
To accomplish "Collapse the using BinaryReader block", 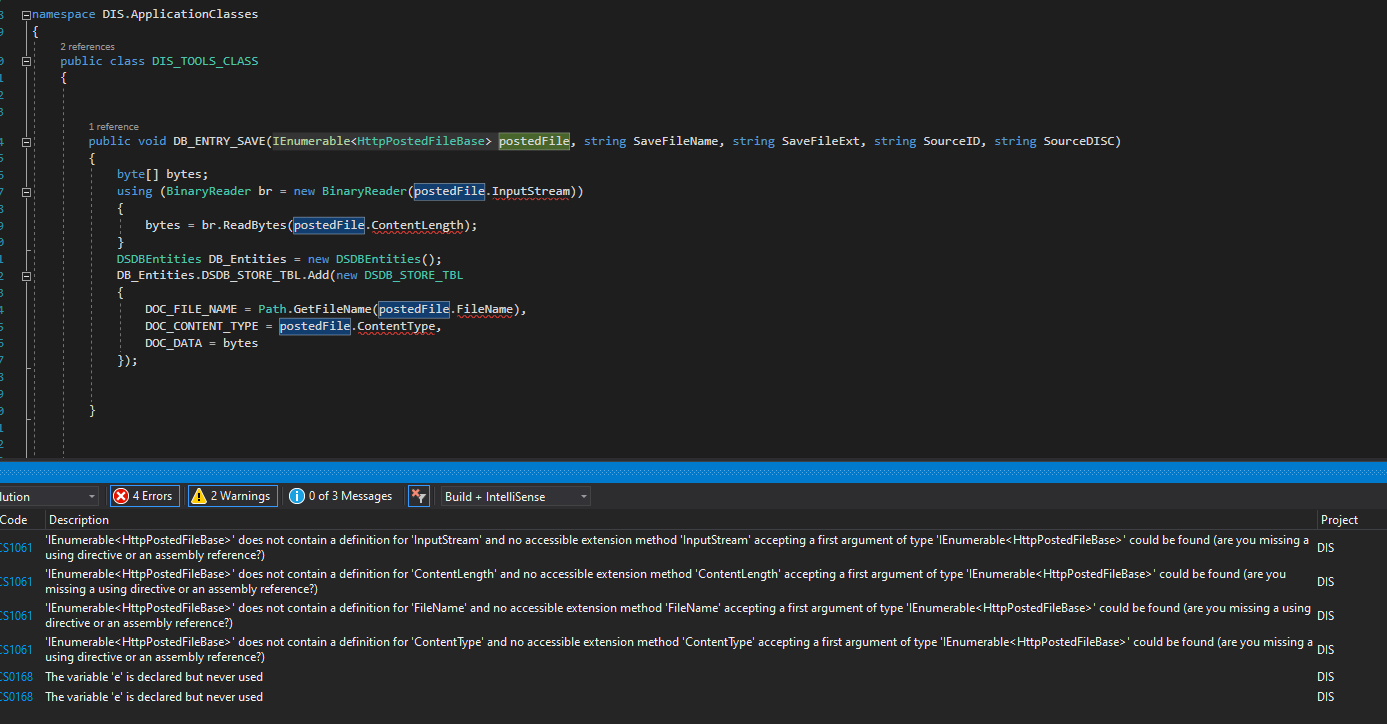I will [x=26, y=191].
